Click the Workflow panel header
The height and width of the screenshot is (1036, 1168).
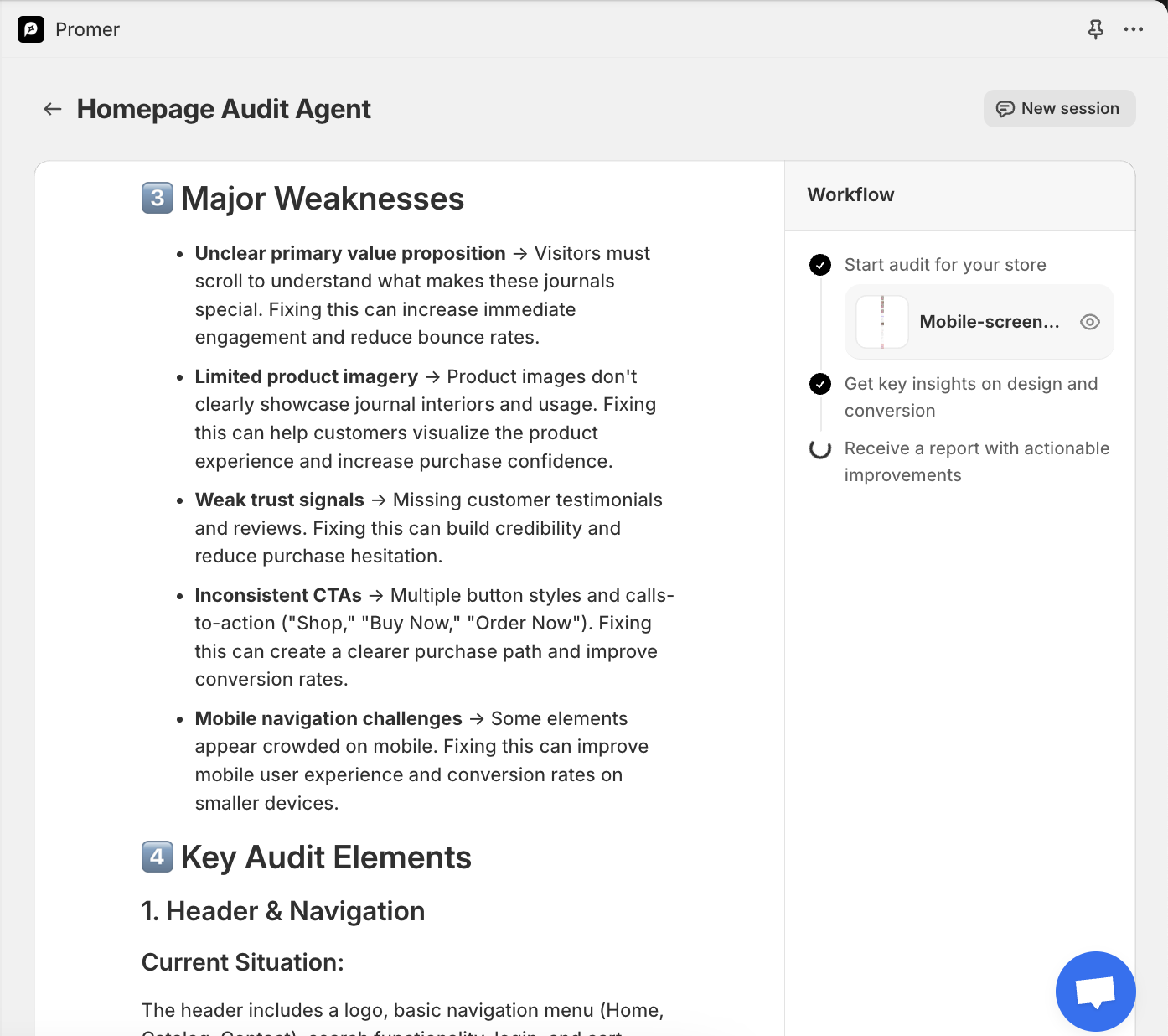[x=850, y=194]
